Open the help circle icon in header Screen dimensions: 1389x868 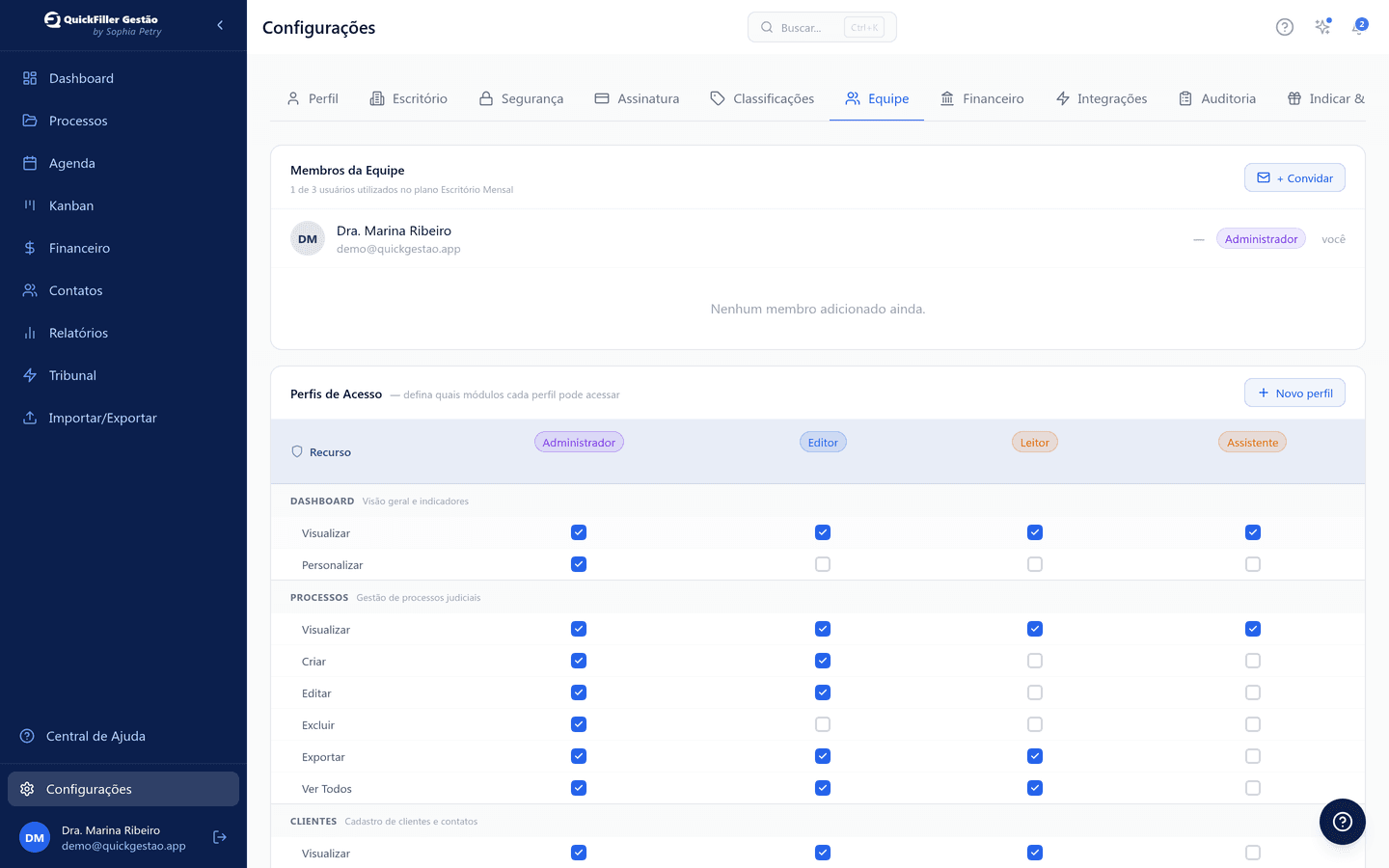pos(1284,27)
